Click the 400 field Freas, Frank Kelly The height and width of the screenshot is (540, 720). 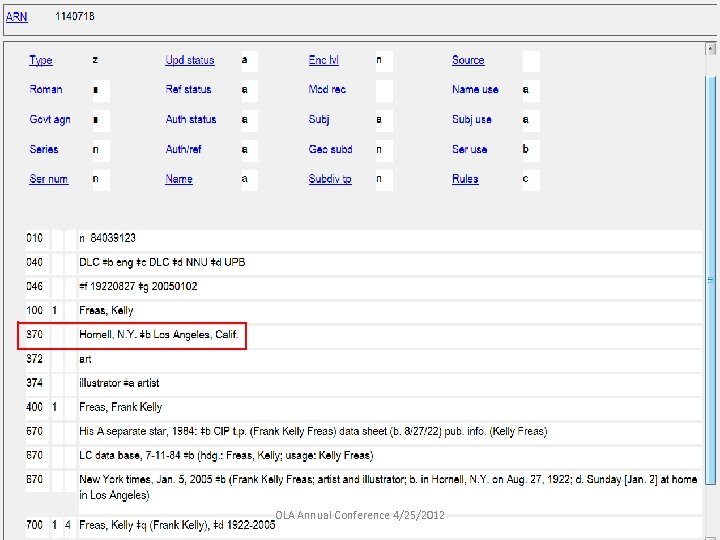[x=121, y=407]
